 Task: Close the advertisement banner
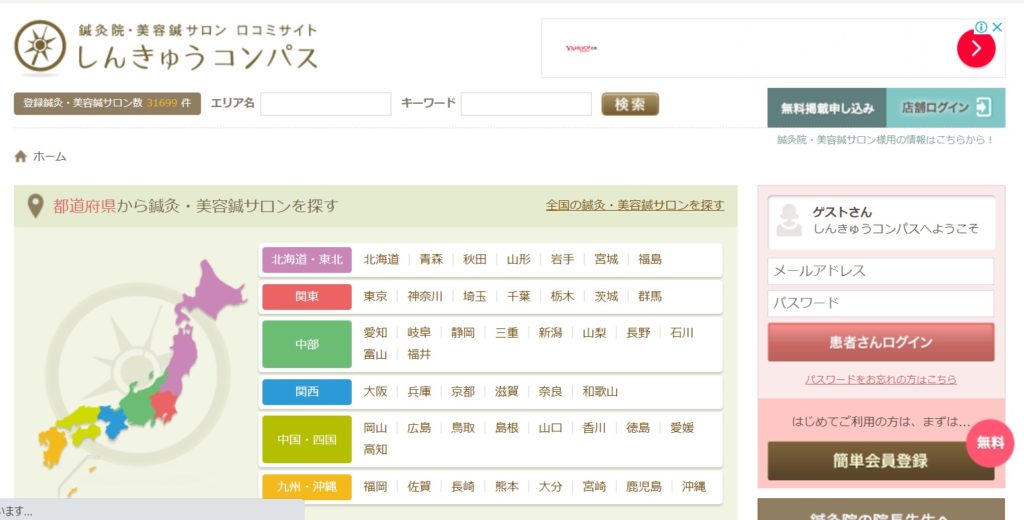pos(997,27)
